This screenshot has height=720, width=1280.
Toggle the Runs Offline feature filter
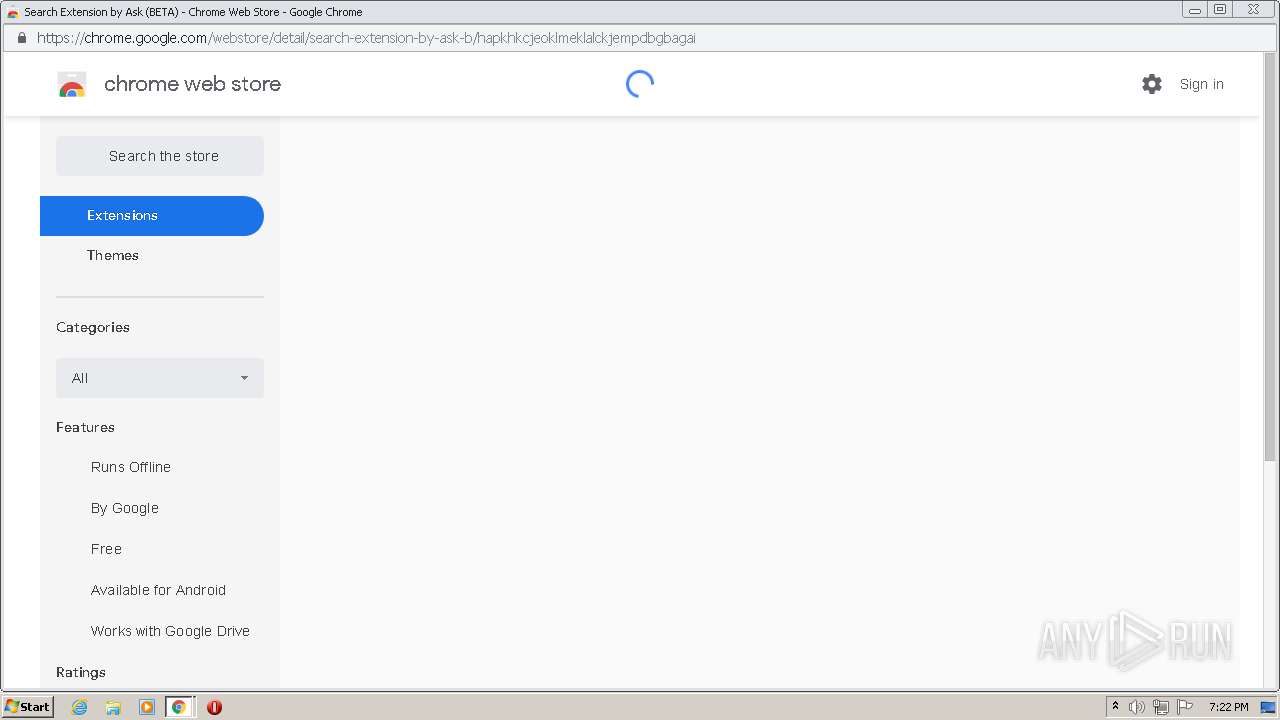click(x=131, y=467)
